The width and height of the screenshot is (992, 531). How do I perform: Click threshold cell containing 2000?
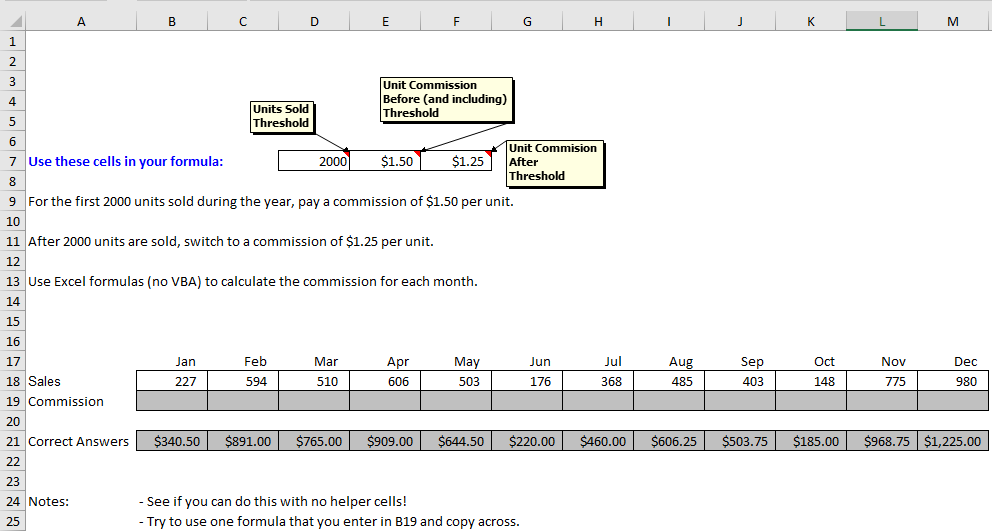[314, 161]
